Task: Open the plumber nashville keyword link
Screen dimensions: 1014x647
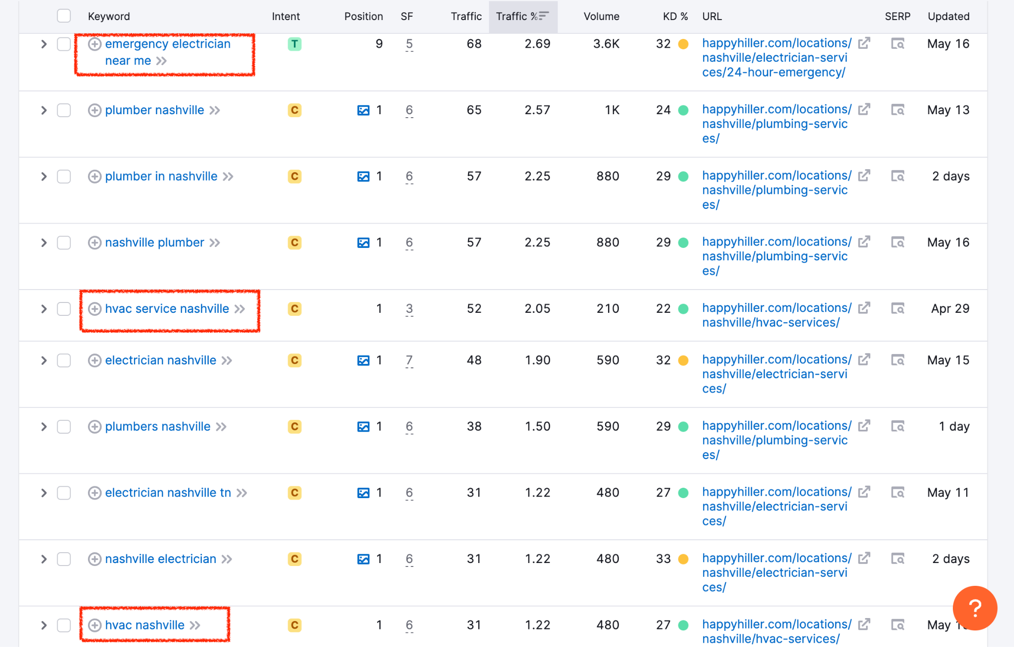Action: 155,111
